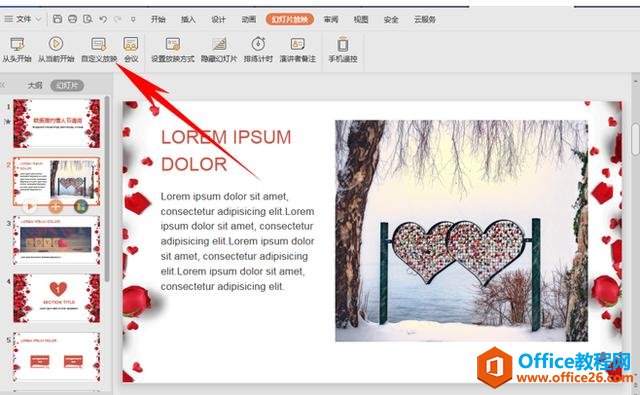640x395 pixels.
Task: Expand the 文件 menu dropdown arrow
Action: [38, 19]
